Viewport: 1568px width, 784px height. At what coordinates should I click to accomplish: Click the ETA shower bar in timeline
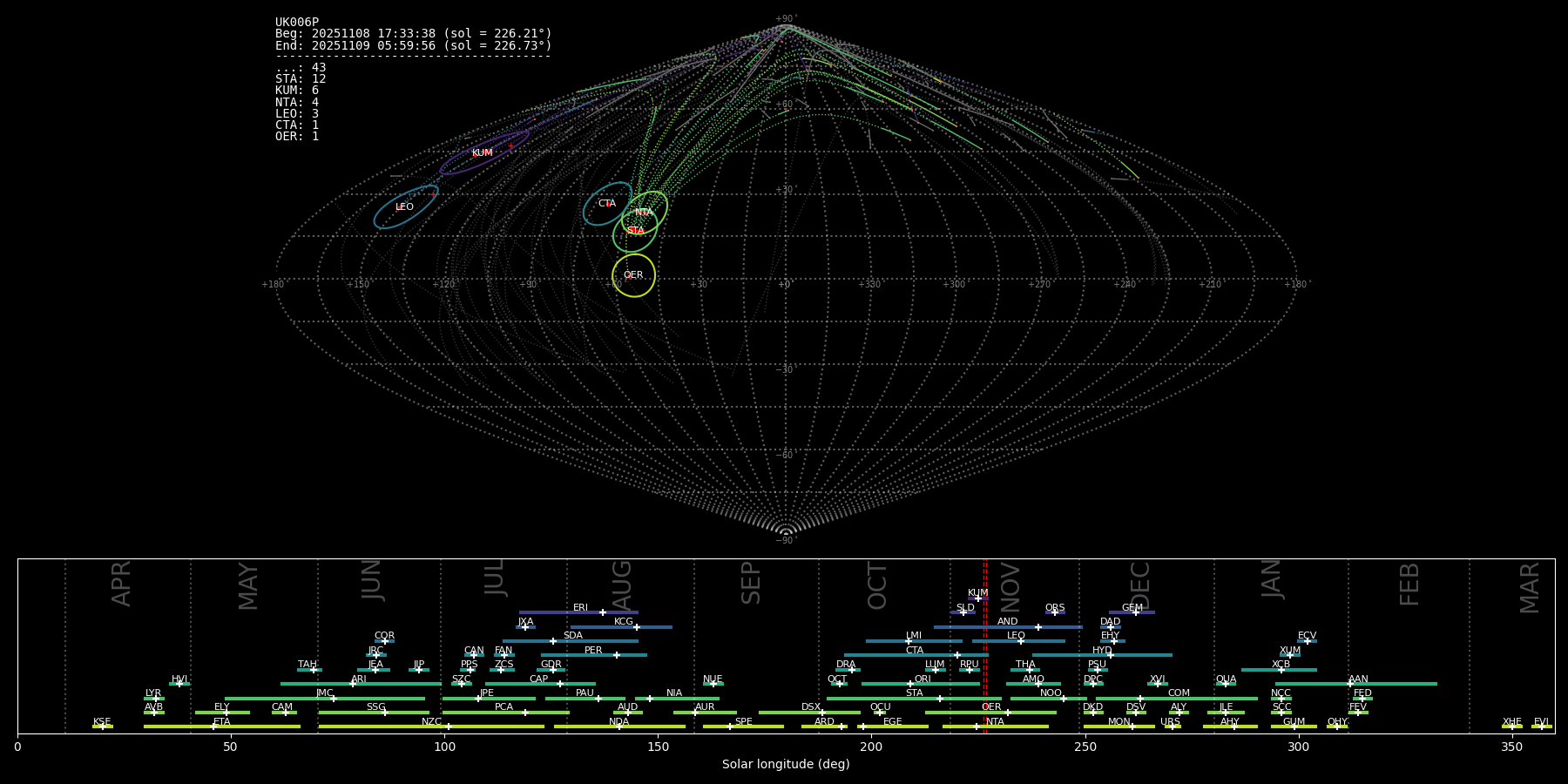(221, 727)
